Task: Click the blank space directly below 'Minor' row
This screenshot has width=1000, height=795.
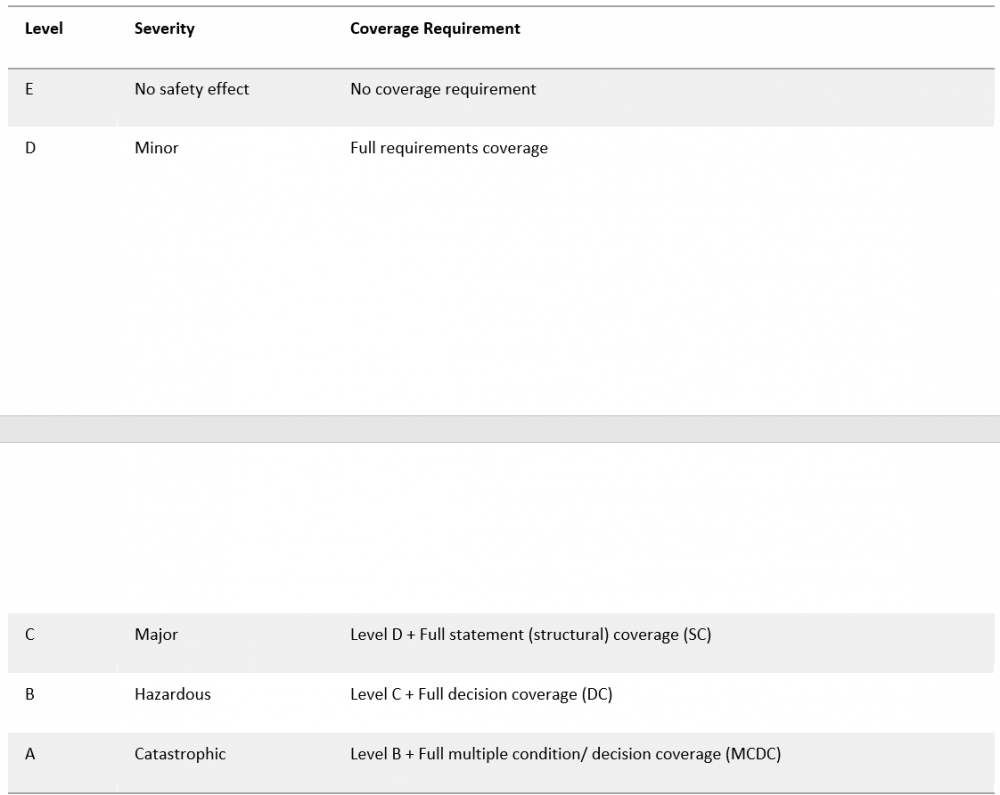Action: coord(157,280)
